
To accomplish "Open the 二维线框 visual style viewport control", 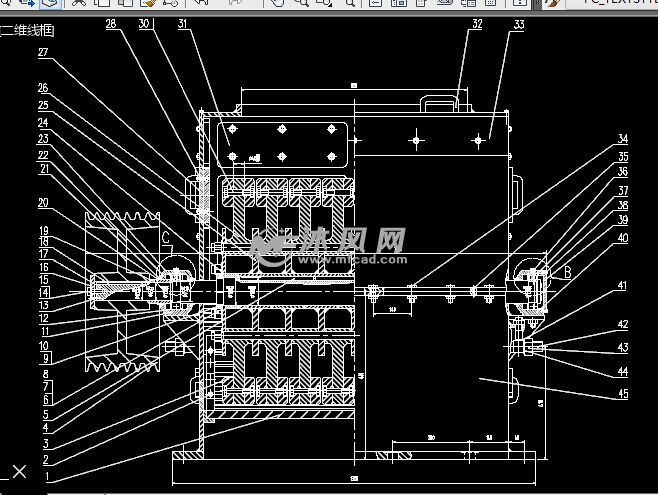I will (28, 31).
